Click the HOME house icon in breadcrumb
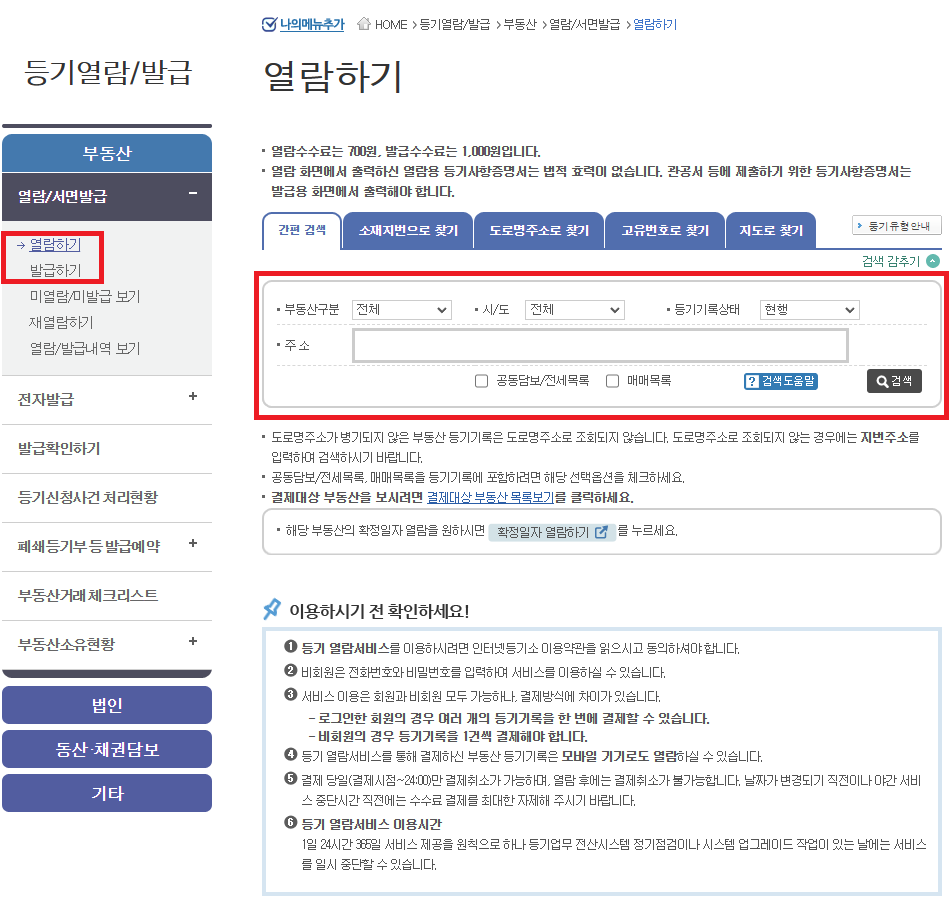Image resolution: width=950 pixels, height=906 pixels. coord(366,25)
